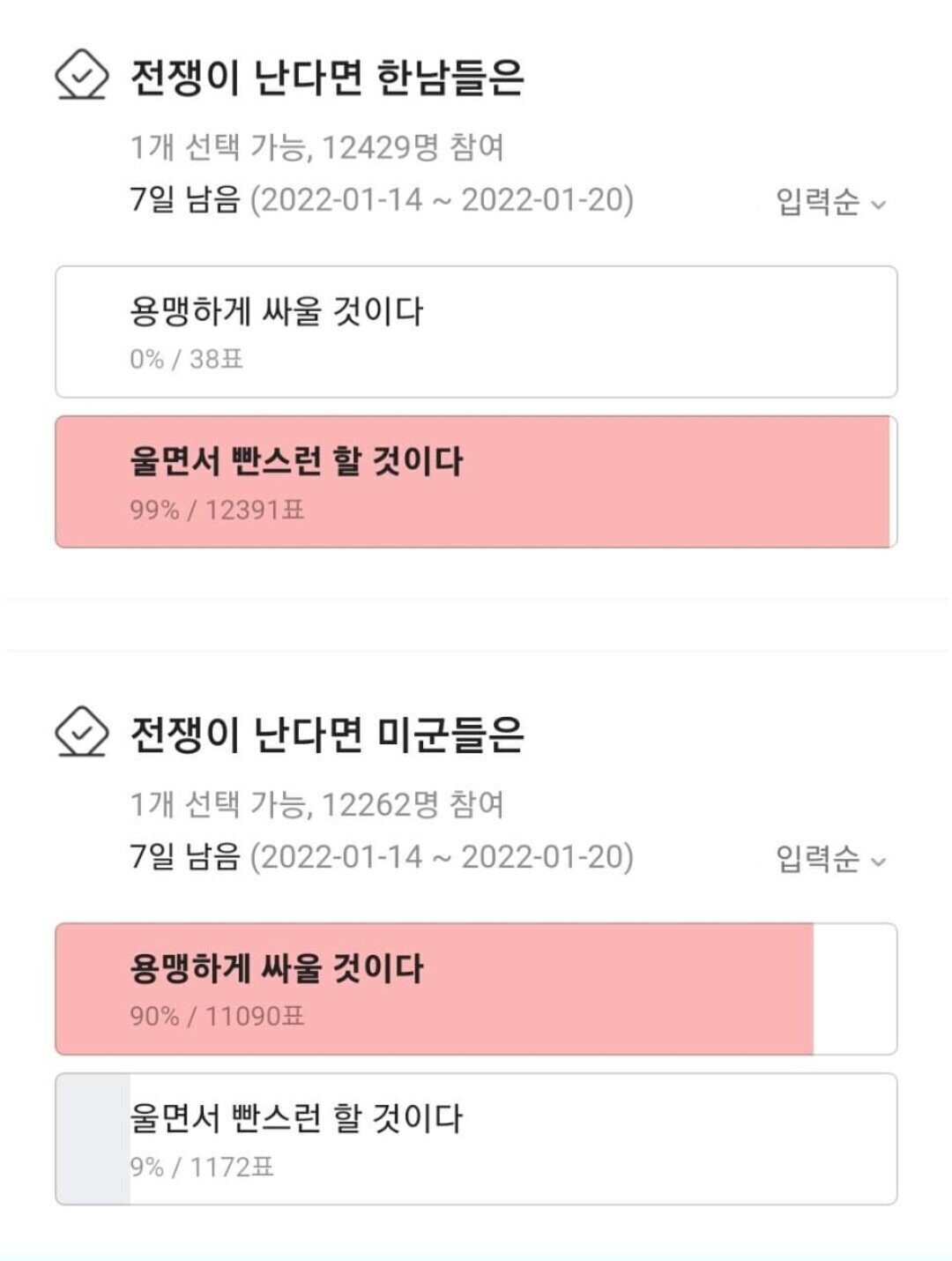Select the 0% / 38표 '용맹하게 싸울 것이다' option
This screenshot has height=1261, width=952.
pos(476,332)
